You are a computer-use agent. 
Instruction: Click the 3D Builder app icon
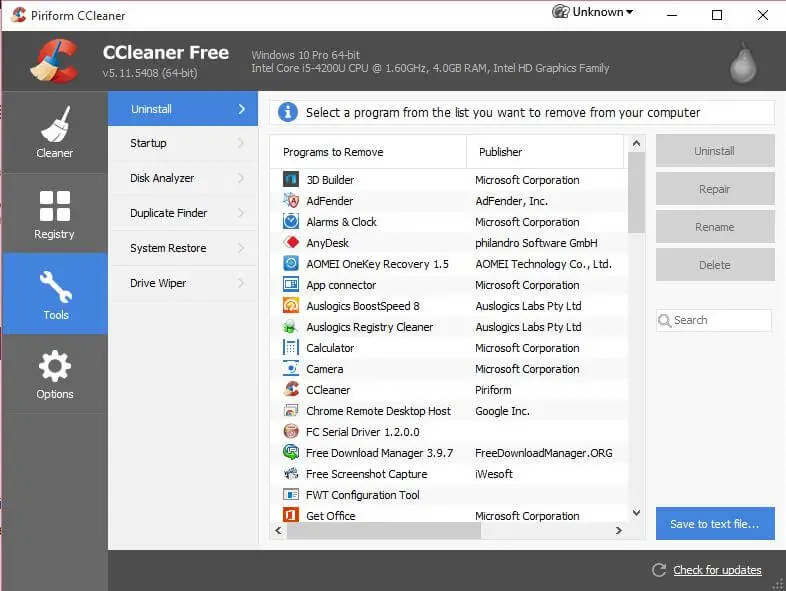[x=291, y=179]
